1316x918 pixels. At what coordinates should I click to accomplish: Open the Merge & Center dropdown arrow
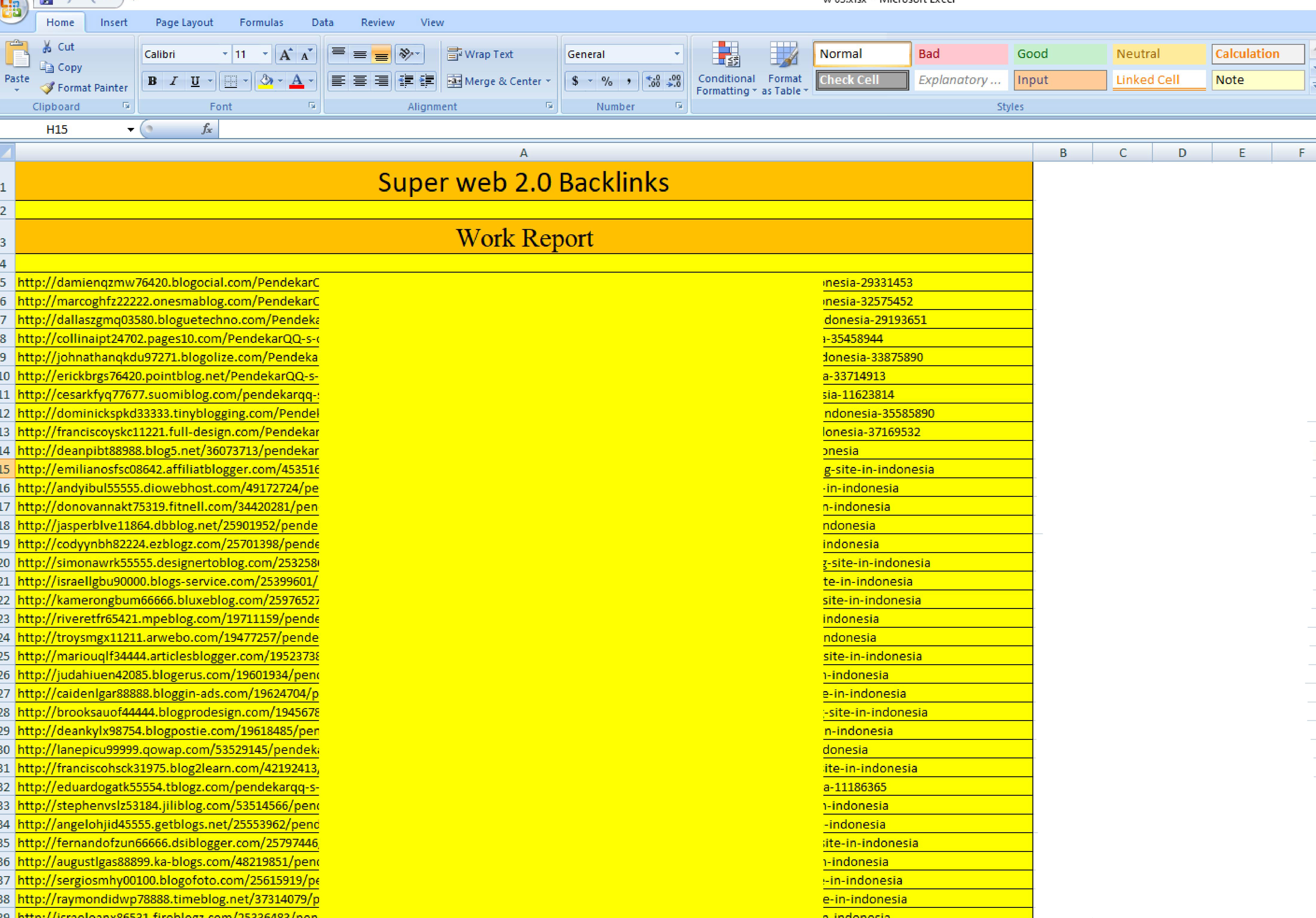pyautogui.click(x=549, y=81)
